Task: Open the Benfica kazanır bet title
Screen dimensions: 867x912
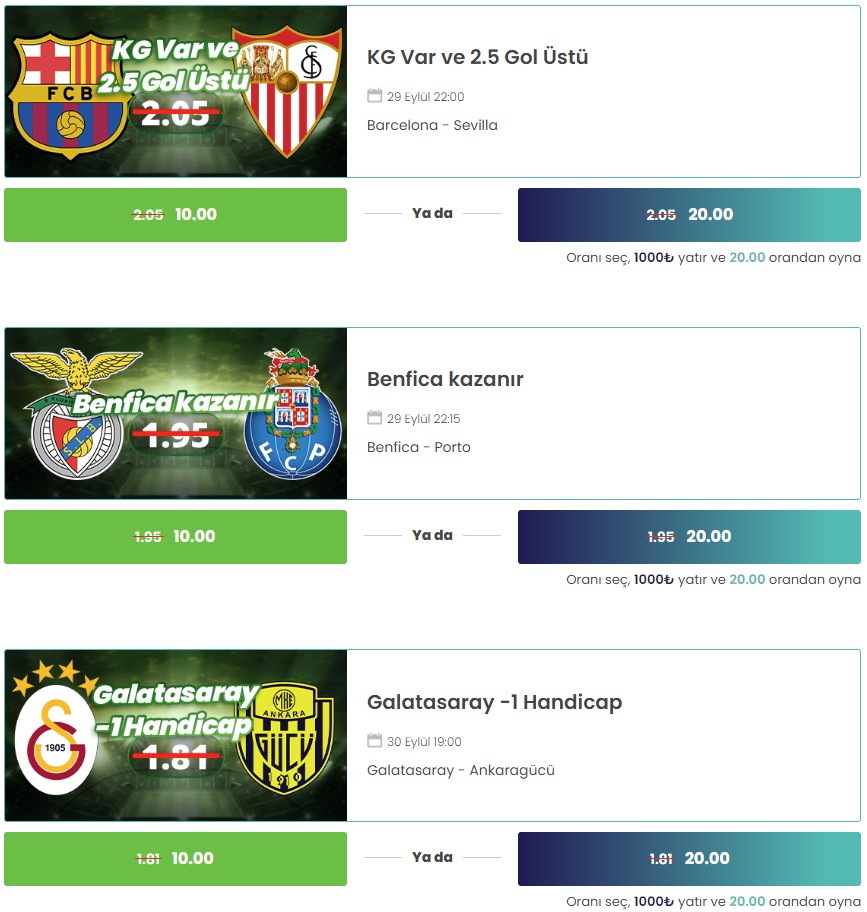Action: click(445, 379)
